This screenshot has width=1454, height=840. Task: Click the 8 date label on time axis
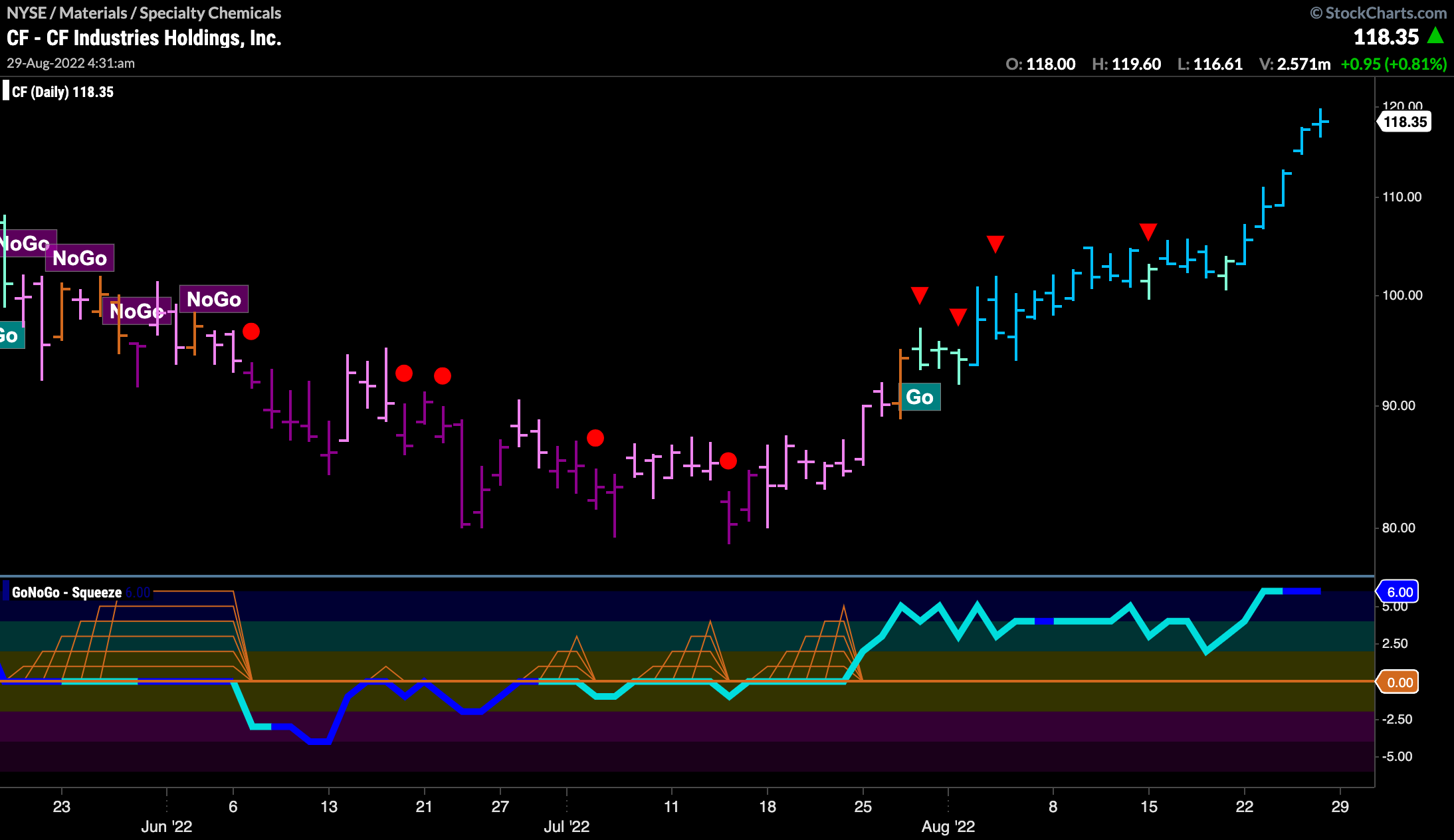[x=1053, y=807]
